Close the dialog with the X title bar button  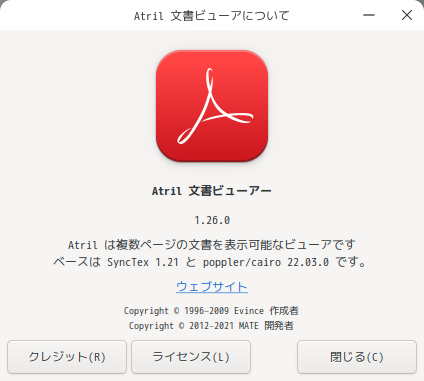pyautogui.click(x=407, y=15)
